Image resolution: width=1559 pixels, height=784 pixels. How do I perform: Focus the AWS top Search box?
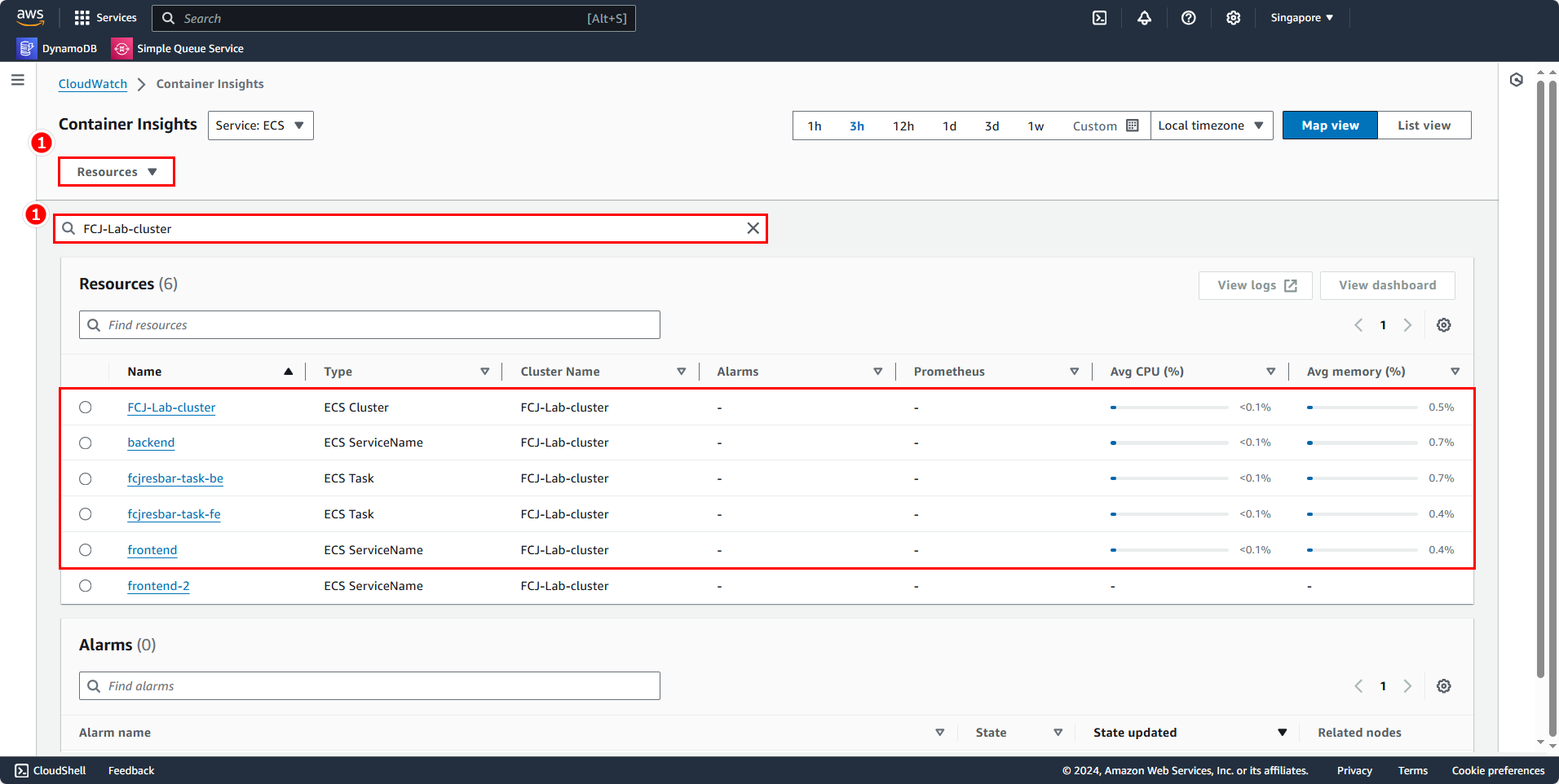394,18
